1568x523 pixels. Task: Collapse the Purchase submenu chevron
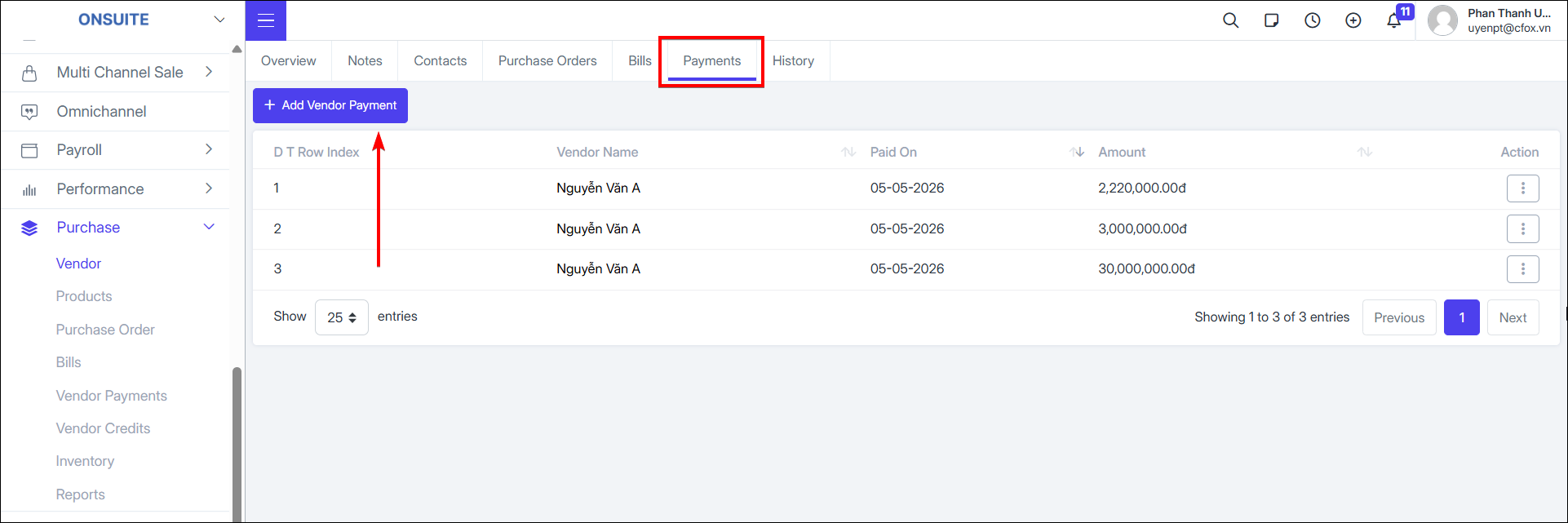coord(209,227)
